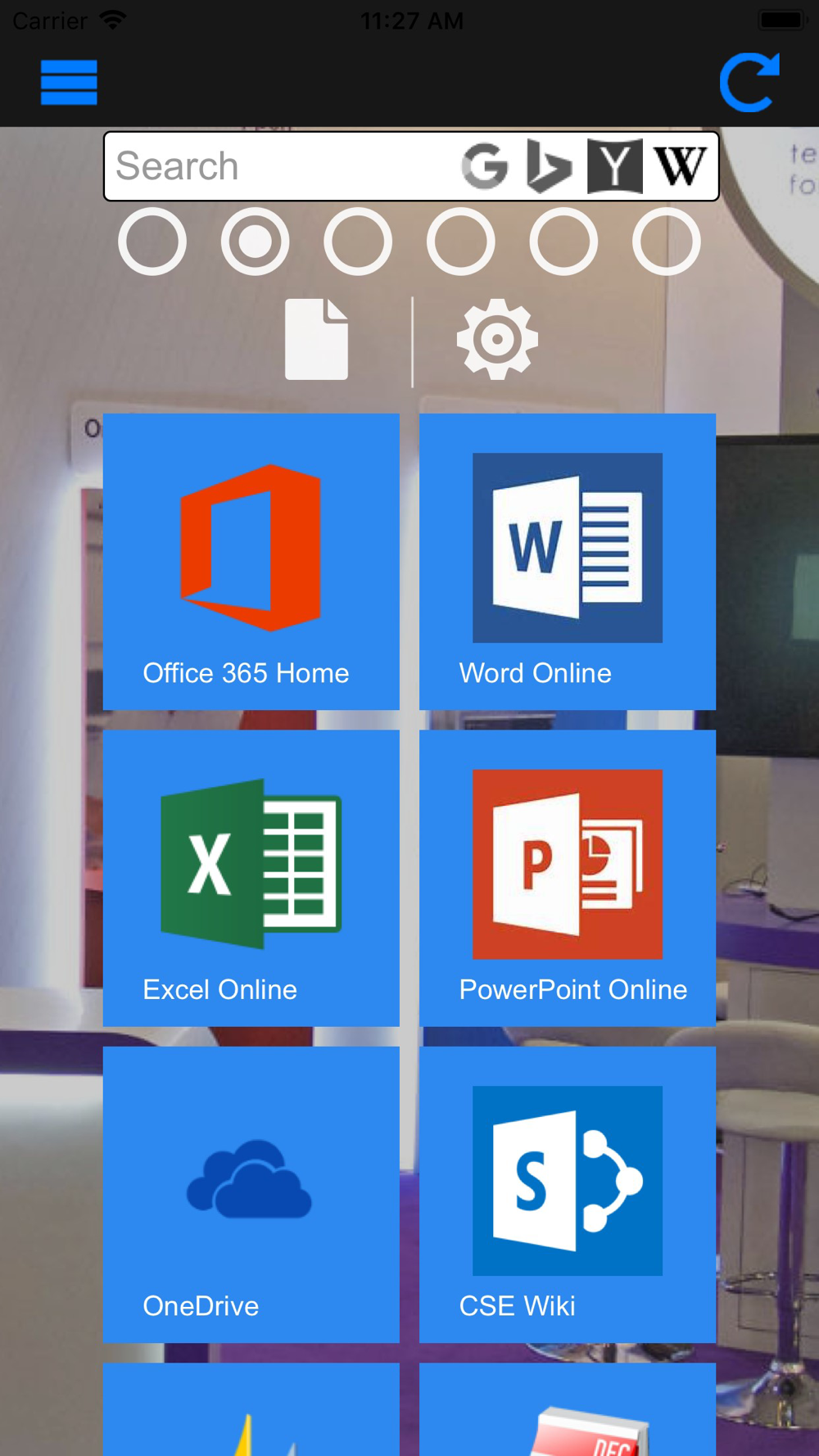
Task: Choose Bing search engine icon
Action: coord(549,166)
